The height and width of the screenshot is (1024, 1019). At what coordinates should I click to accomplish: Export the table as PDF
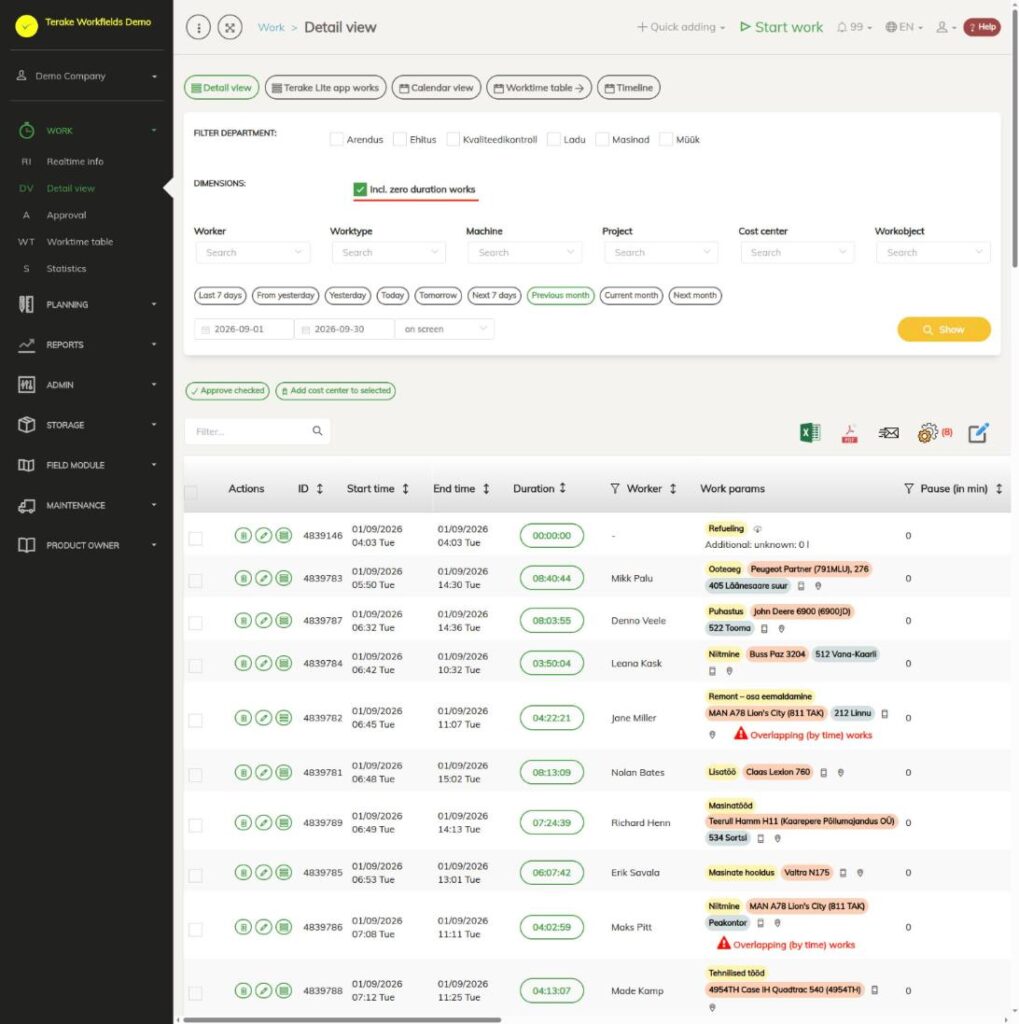point(849,432)
